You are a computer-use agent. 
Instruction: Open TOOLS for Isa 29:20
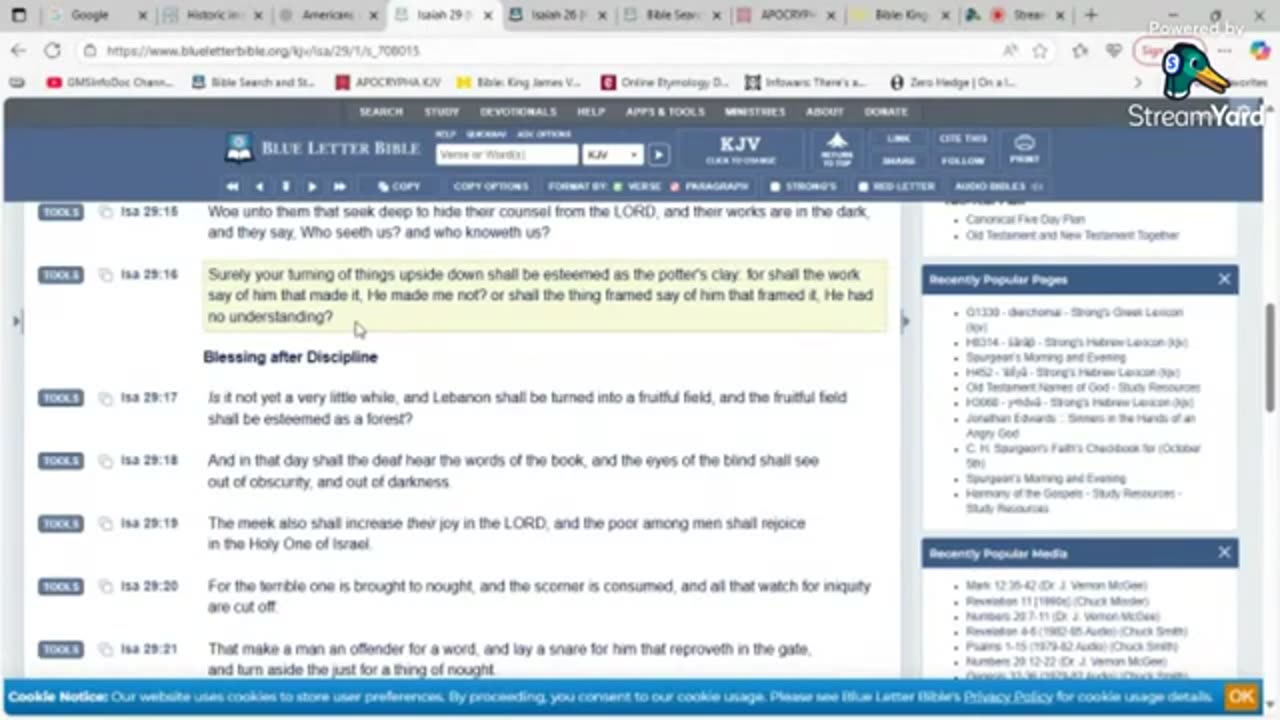point(60,587)
